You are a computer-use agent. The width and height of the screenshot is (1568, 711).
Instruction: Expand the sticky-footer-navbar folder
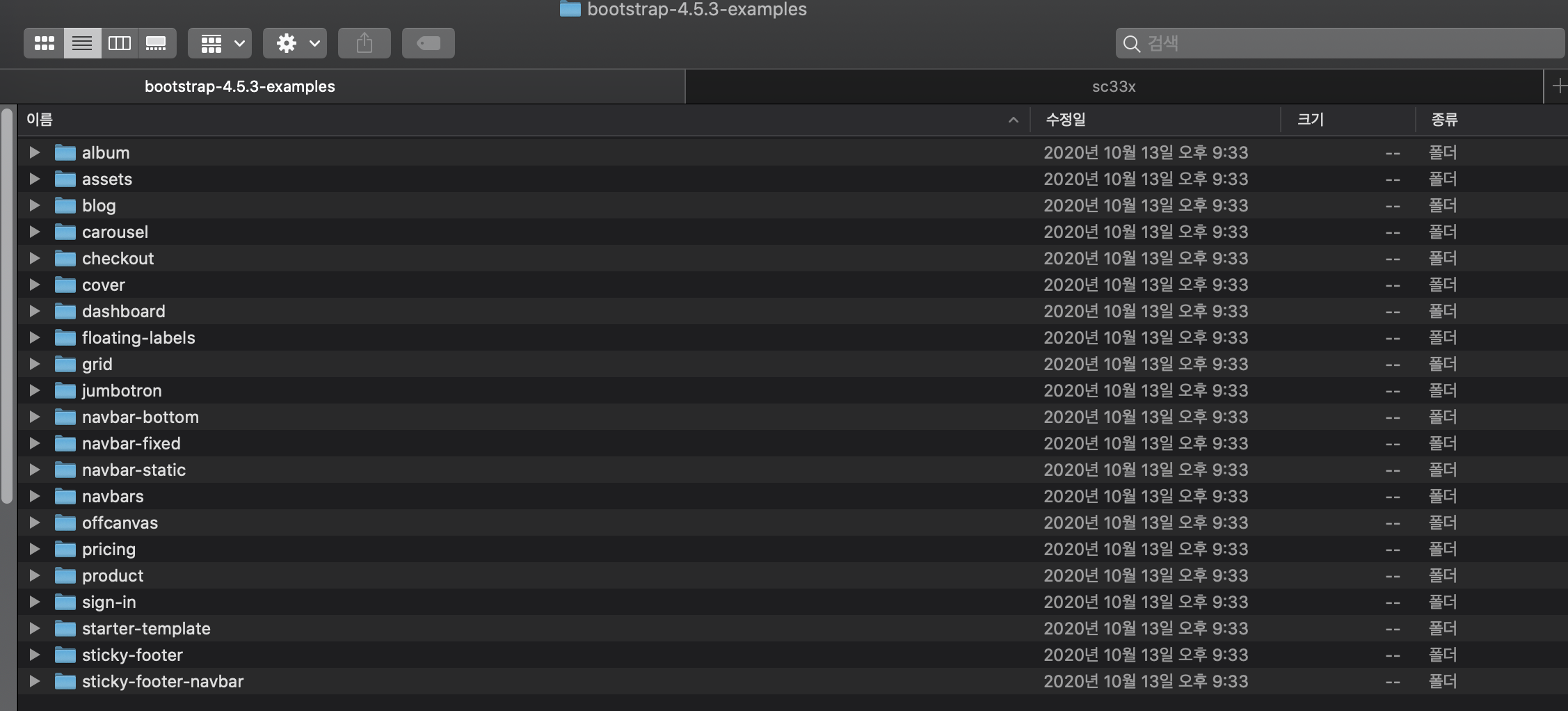point(34,681)
